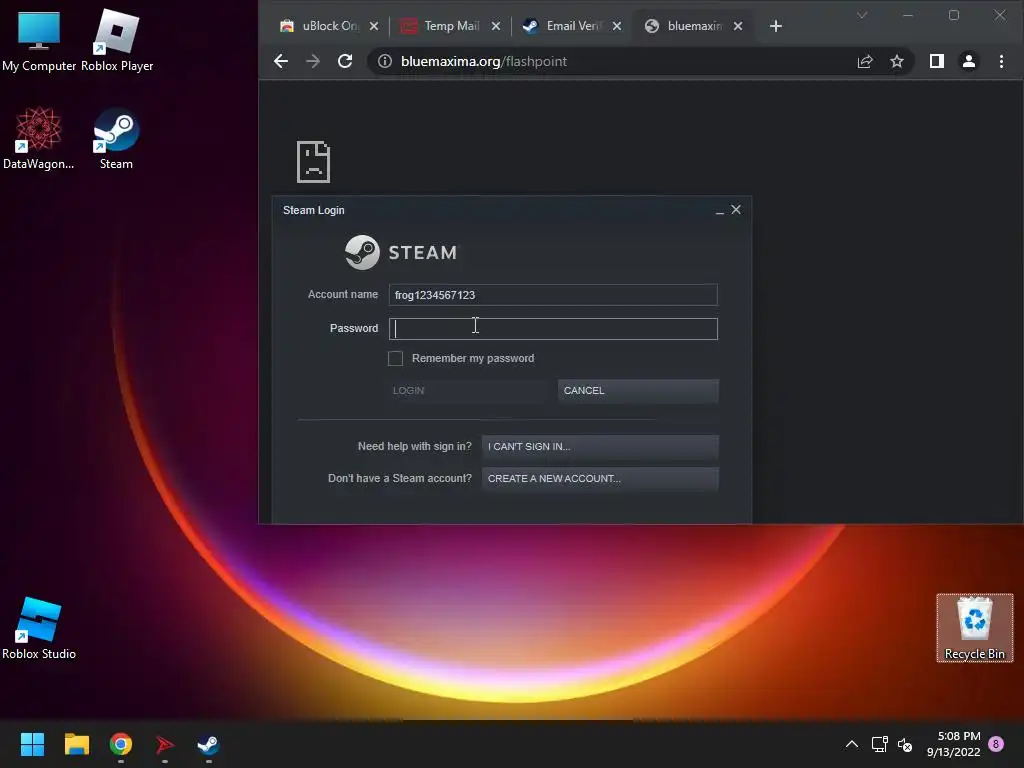Open Chrome's three-dot menu
The height and width of the screenshot is (768, 1024).
(x=1001, y=61)
